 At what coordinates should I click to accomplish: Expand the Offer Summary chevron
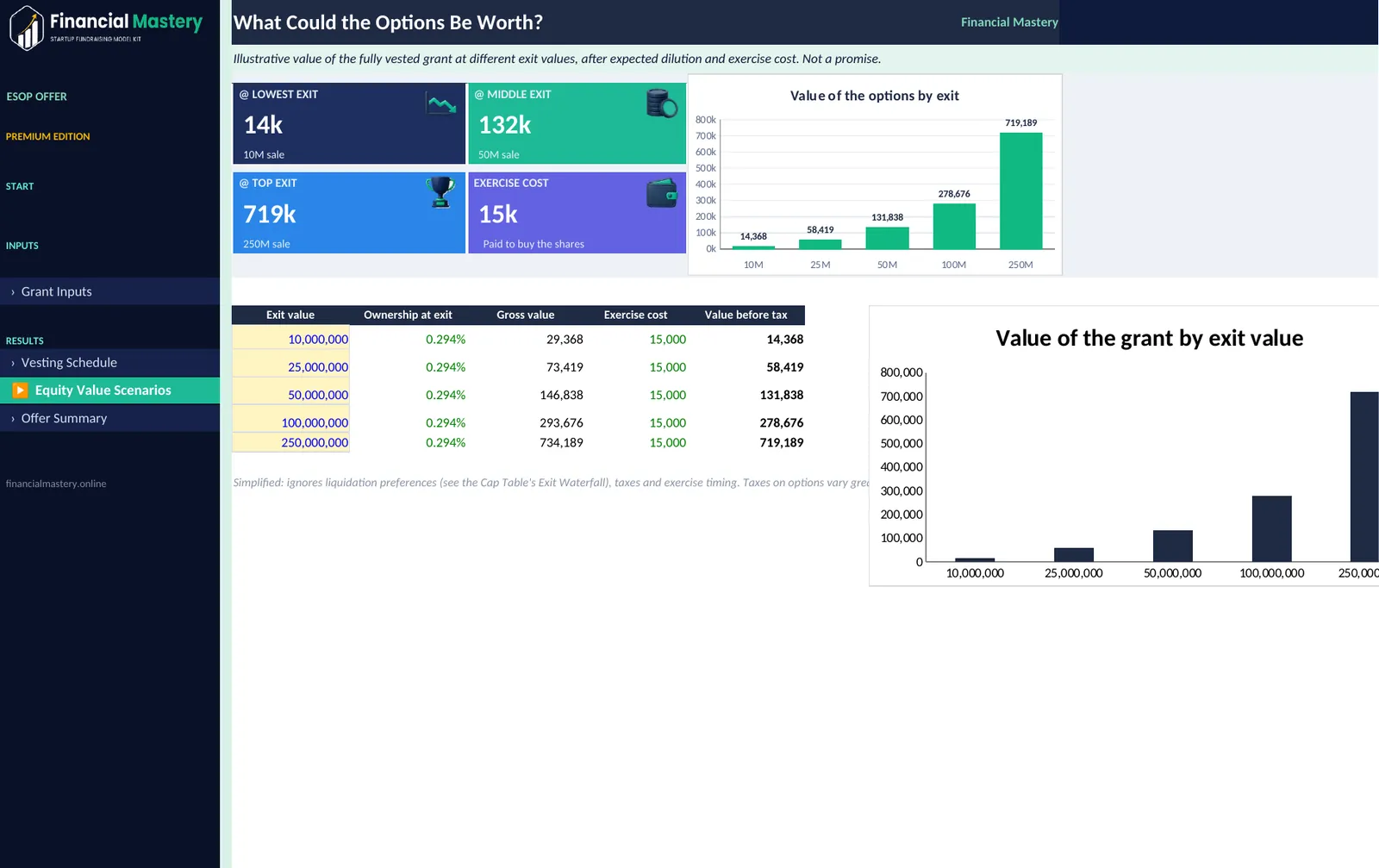point(13,419)
